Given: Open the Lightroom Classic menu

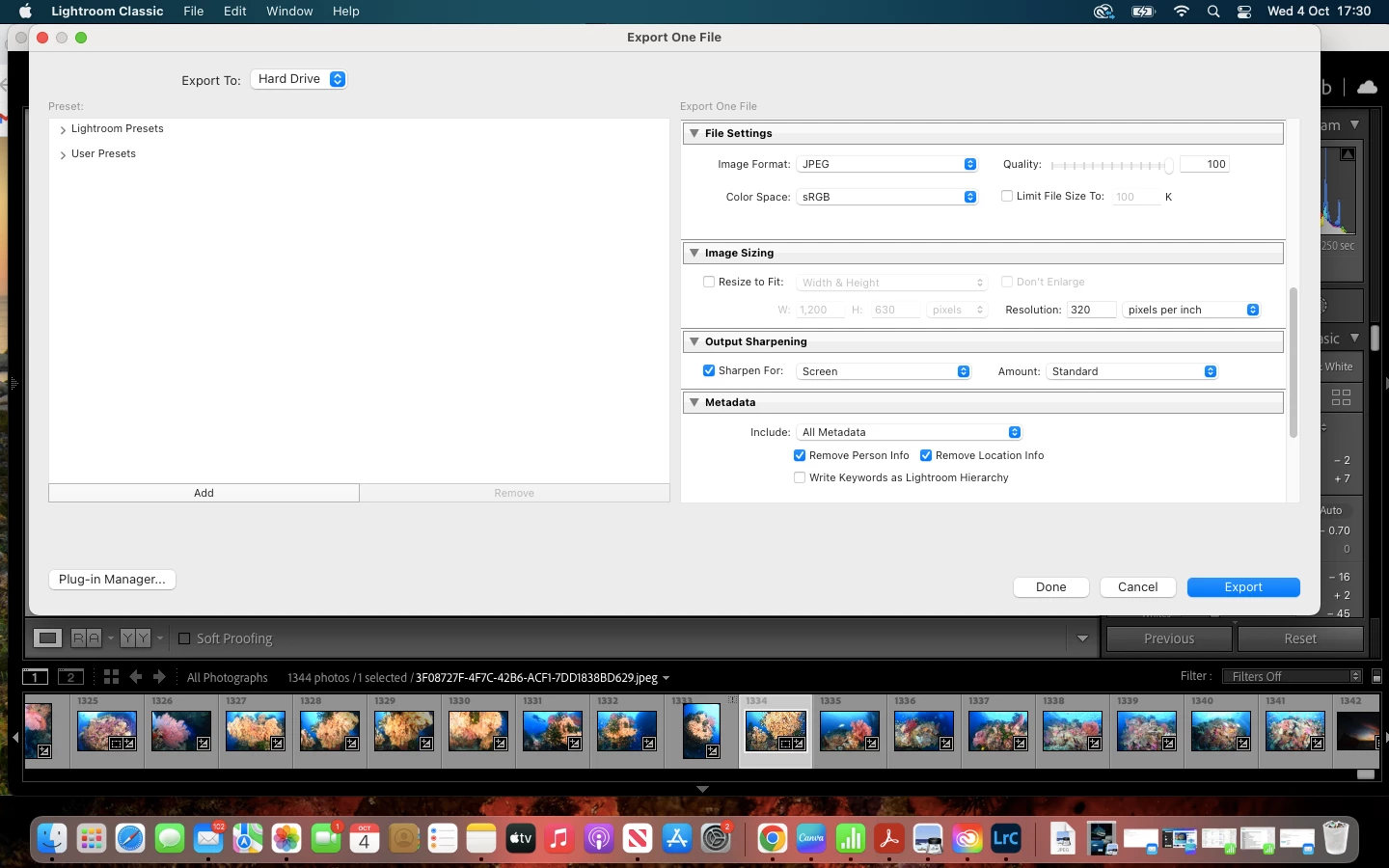Looking at the screenshot, I should point(107,12).
